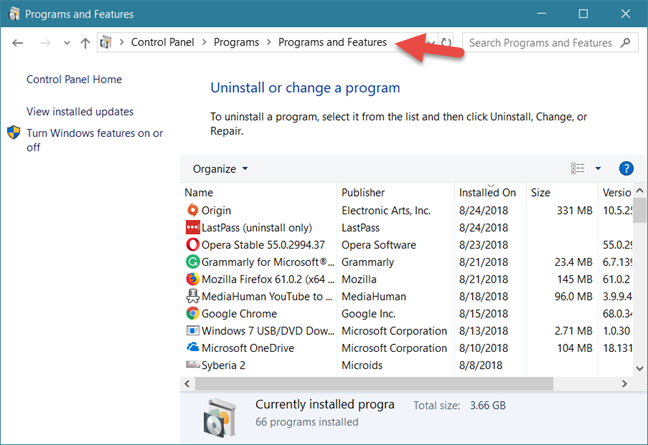Viewport: 648px width, 445px height.
Task: Select MediaHuman YouTube to entry
Action: tap(267, 296)
